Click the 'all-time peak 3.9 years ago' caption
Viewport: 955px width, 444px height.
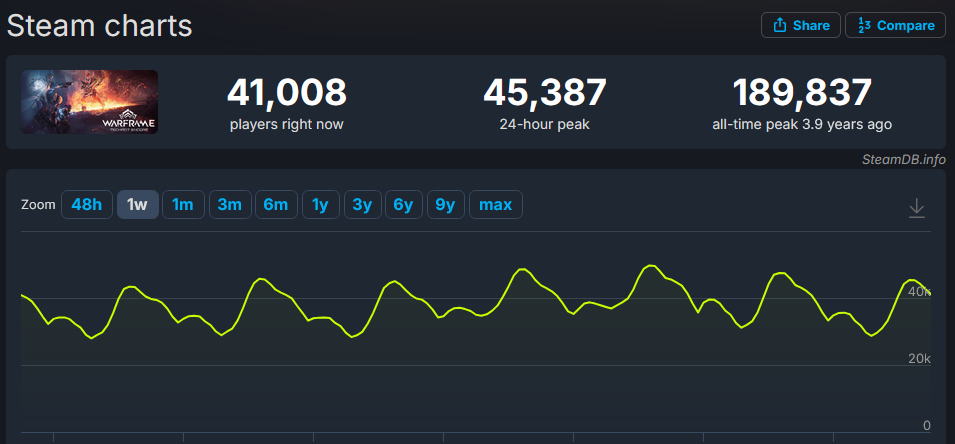[x=802, y=125]
